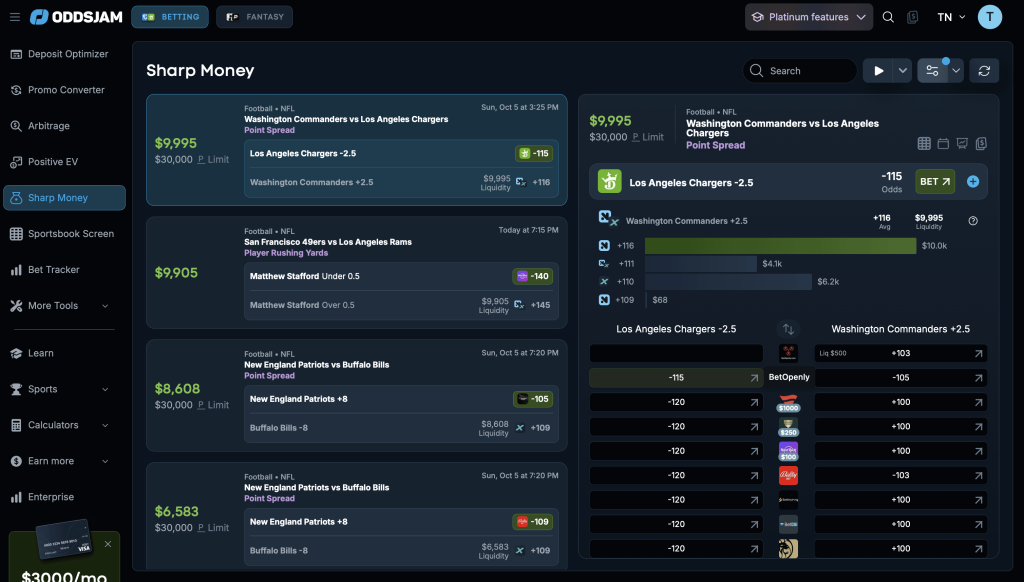This screenshot has width=1024, height=582.
Task: Select the 49ers vs Rams Player Rushing Yards card
Action: [x=357, y=272]
